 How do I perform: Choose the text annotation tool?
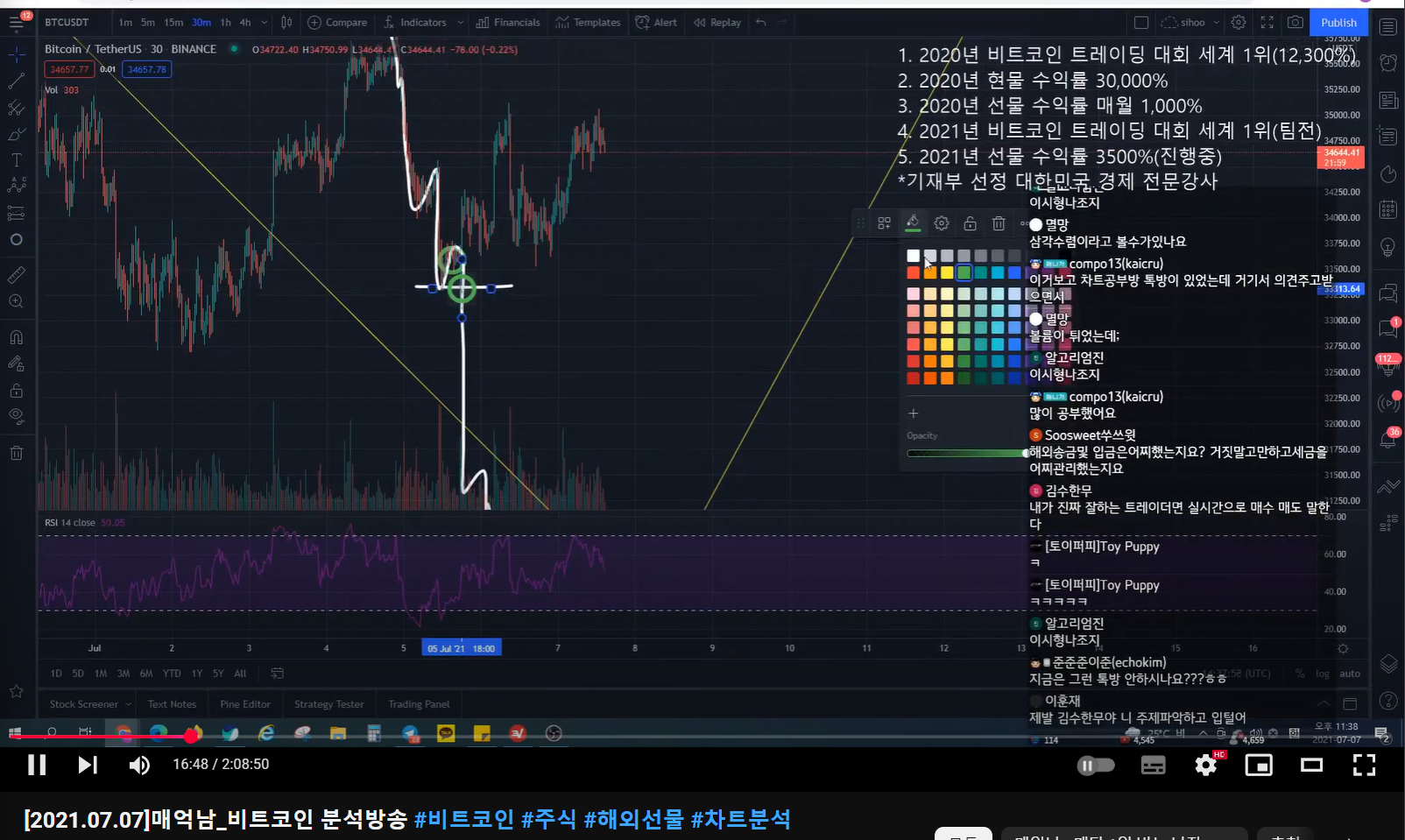(x=17, y=160)
